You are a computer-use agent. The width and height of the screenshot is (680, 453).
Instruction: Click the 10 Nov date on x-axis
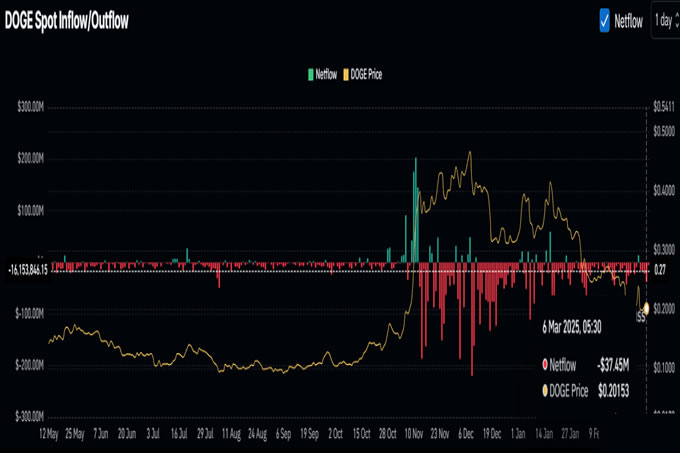(412, 436)
